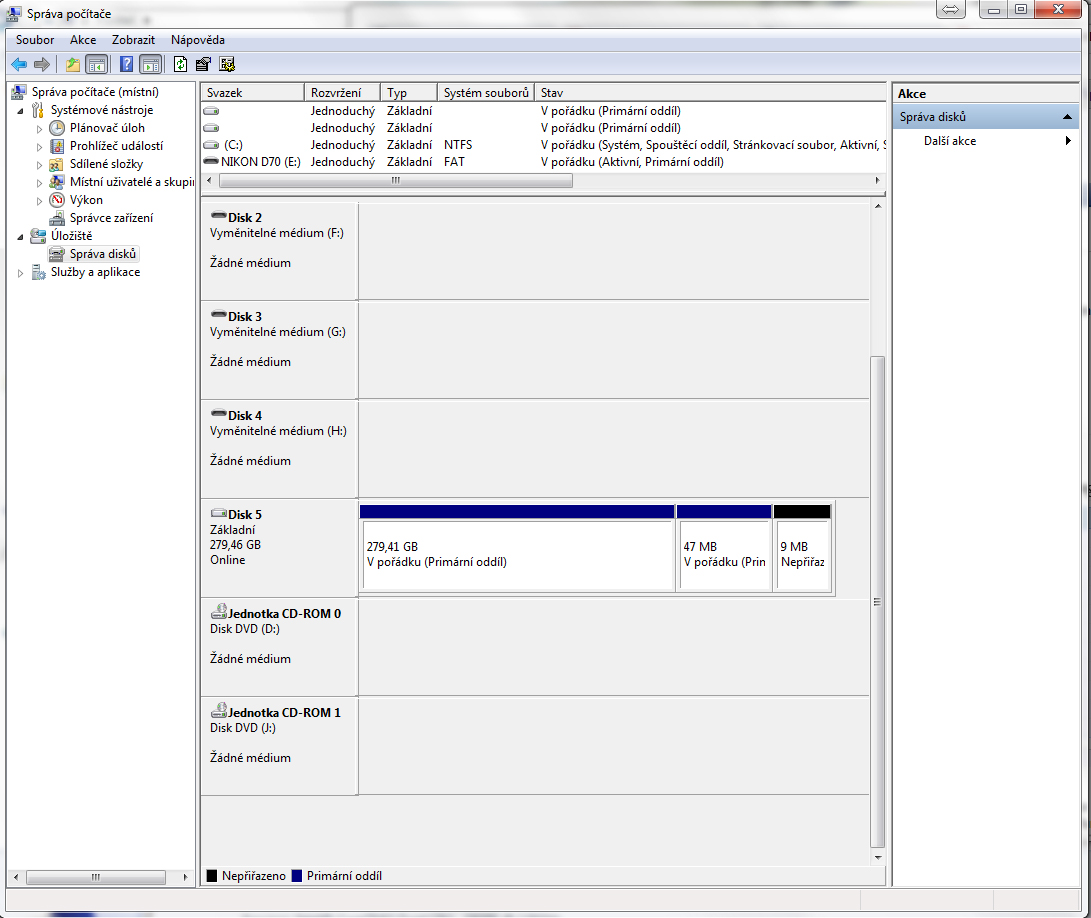Click the volume list horizontal scrollbar
Viewport: 1091px width, 918px height.
coord(395,181)
